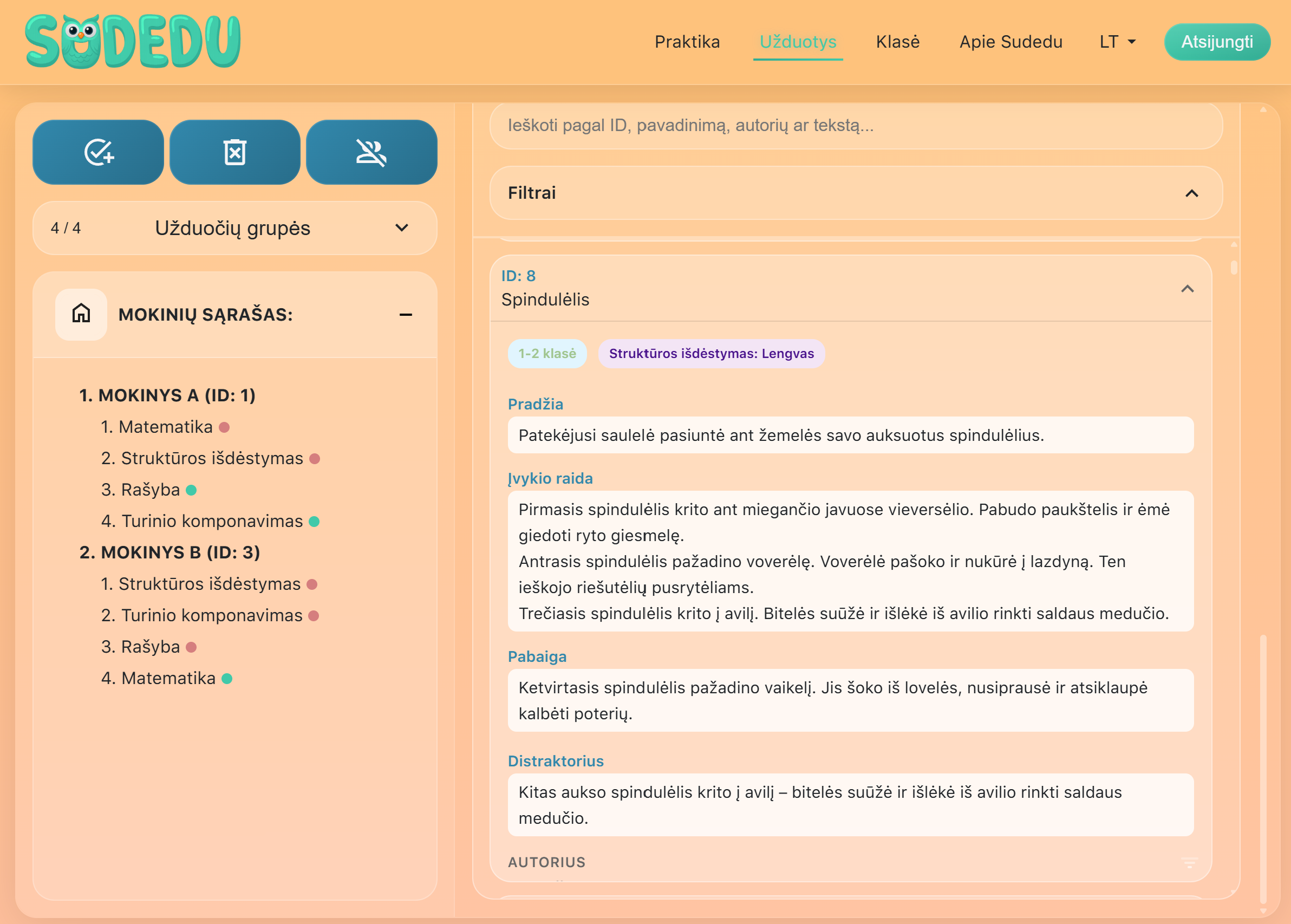Open Apie Sudedu page
This screenshot has width=1291, height=924.
(1010, 42)
